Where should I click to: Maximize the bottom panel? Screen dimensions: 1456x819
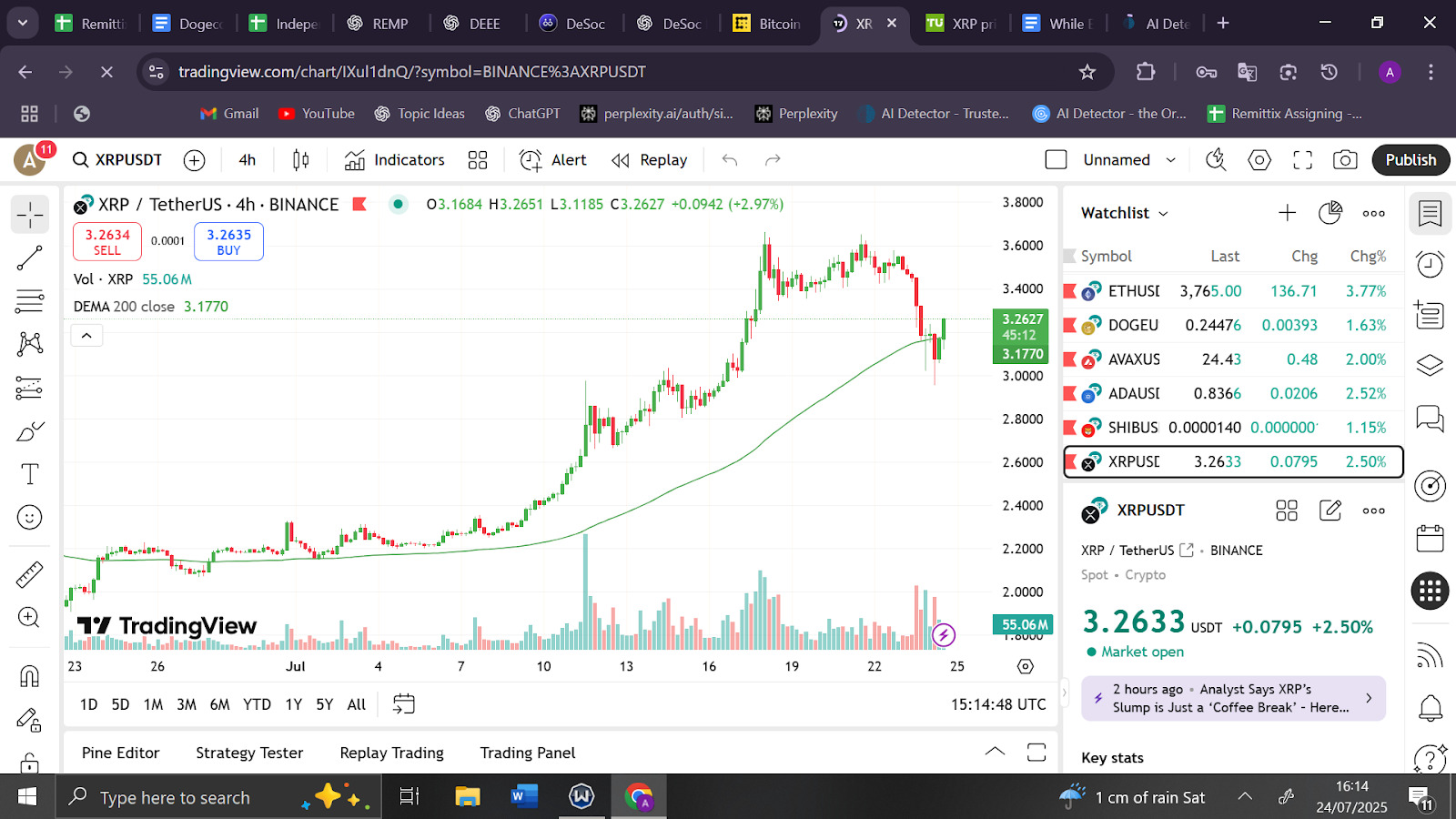click(1036, 752)
